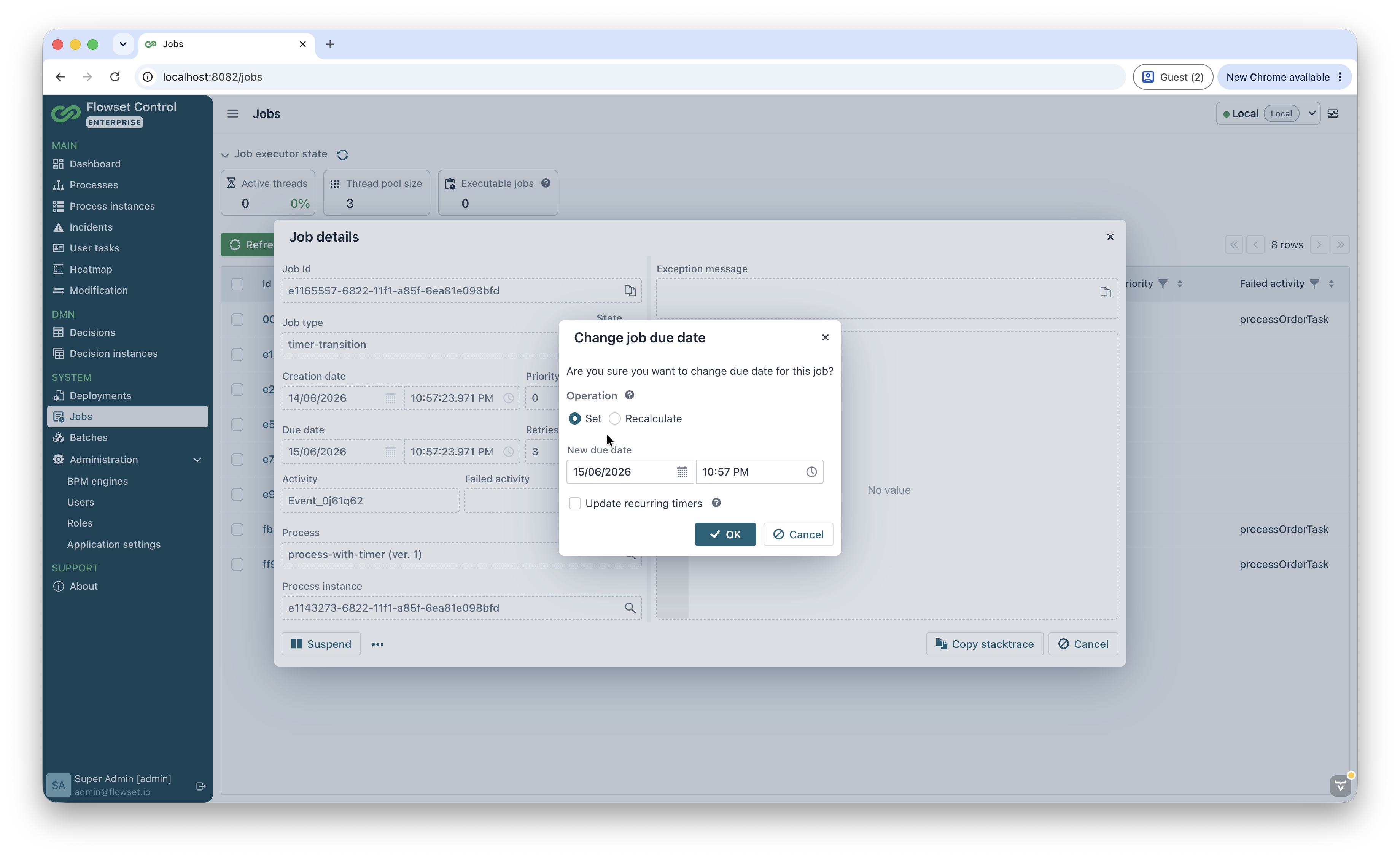Image resolution: width=1400 pixels, height=859 pixels.
Task: Click the Suspend button in Job details
Action: 321,644
